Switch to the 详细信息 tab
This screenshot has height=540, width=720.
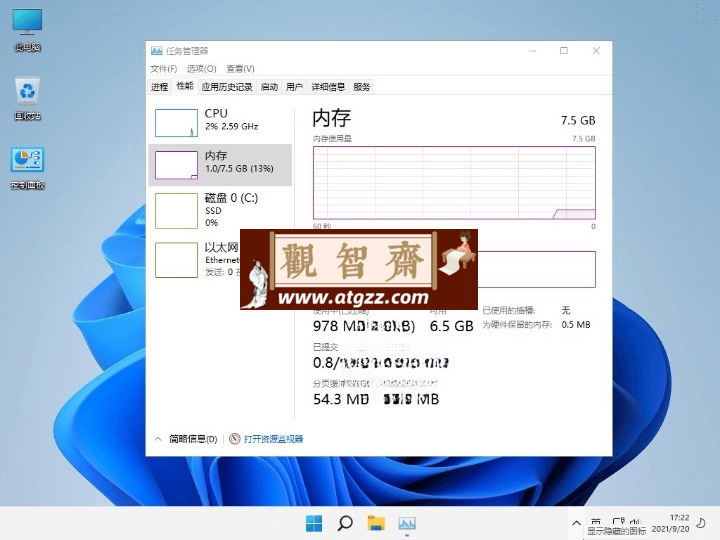[x=328, y=87]
